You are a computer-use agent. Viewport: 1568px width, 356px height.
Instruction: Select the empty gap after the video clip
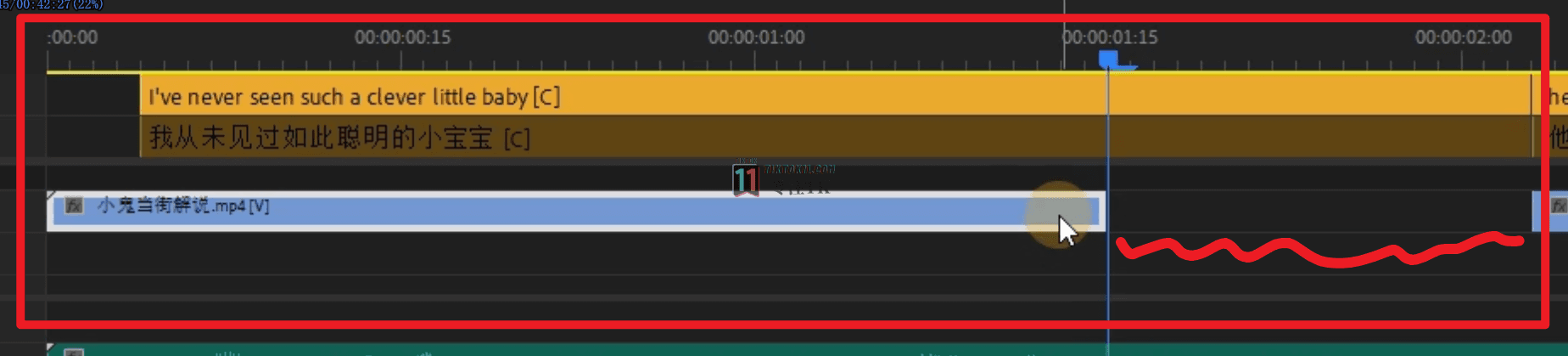tap(1319, 211)
